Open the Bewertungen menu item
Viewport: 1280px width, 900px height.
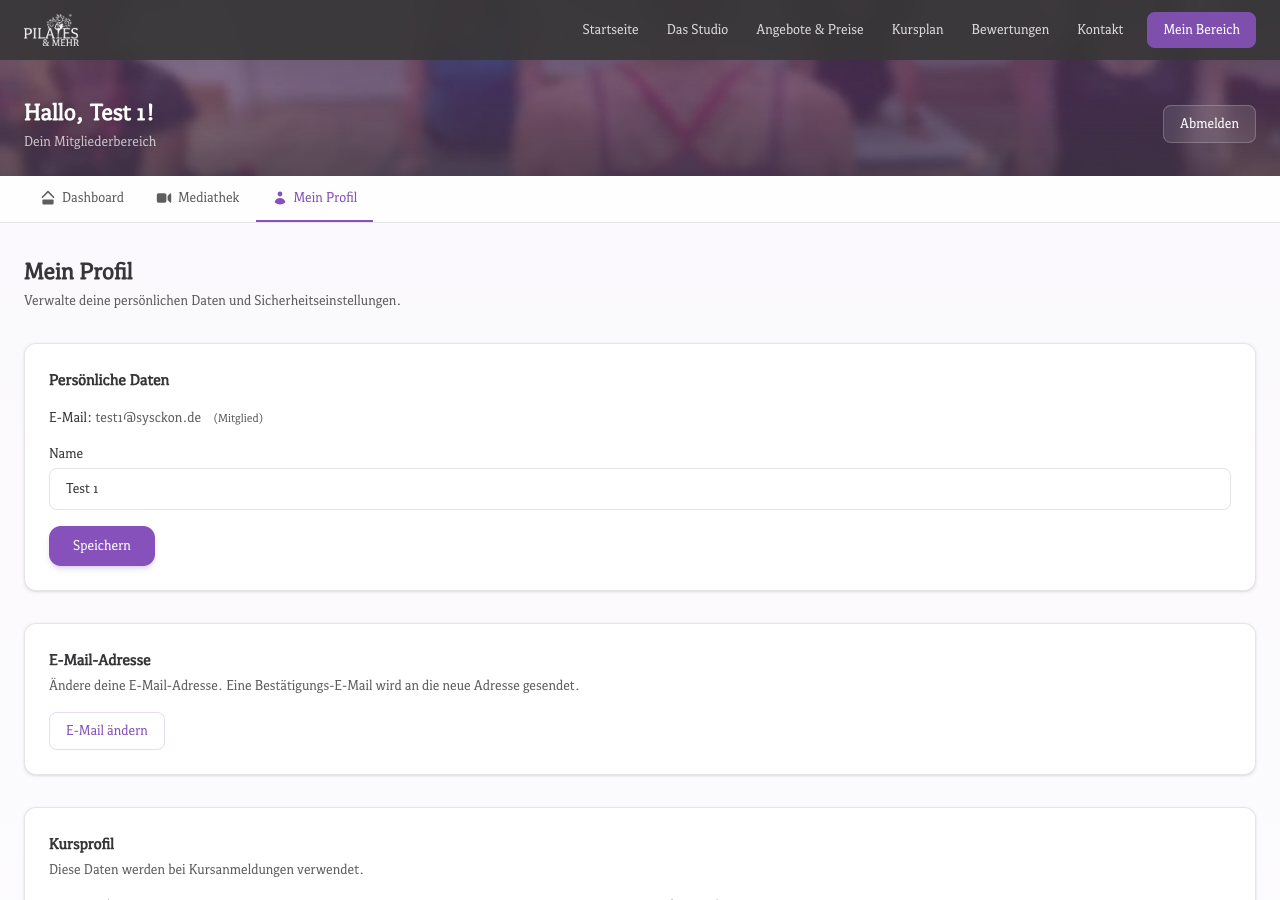(x=1010, y=30)
